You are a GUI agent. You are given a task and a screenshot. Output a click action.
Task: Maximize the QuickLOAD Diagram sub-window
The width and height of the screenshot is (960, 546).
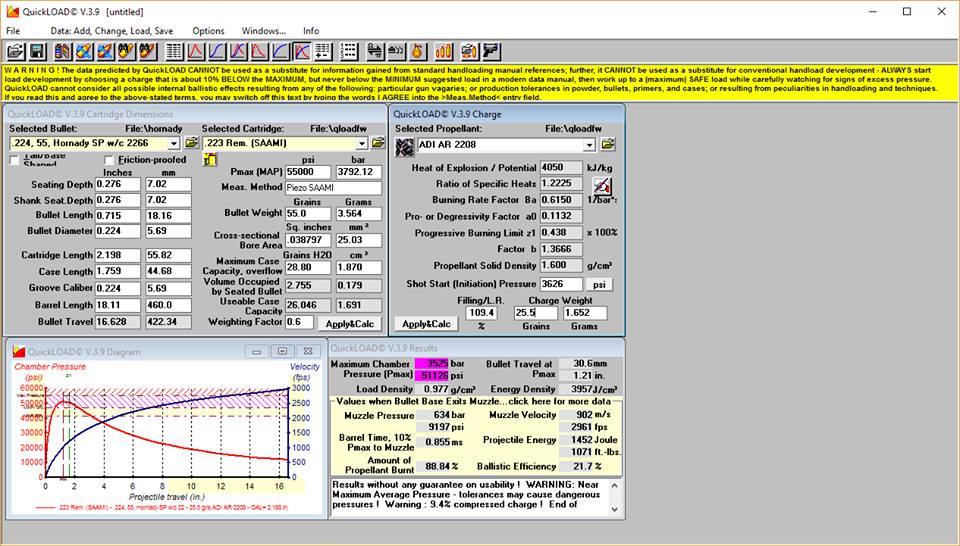click(282, 351)
